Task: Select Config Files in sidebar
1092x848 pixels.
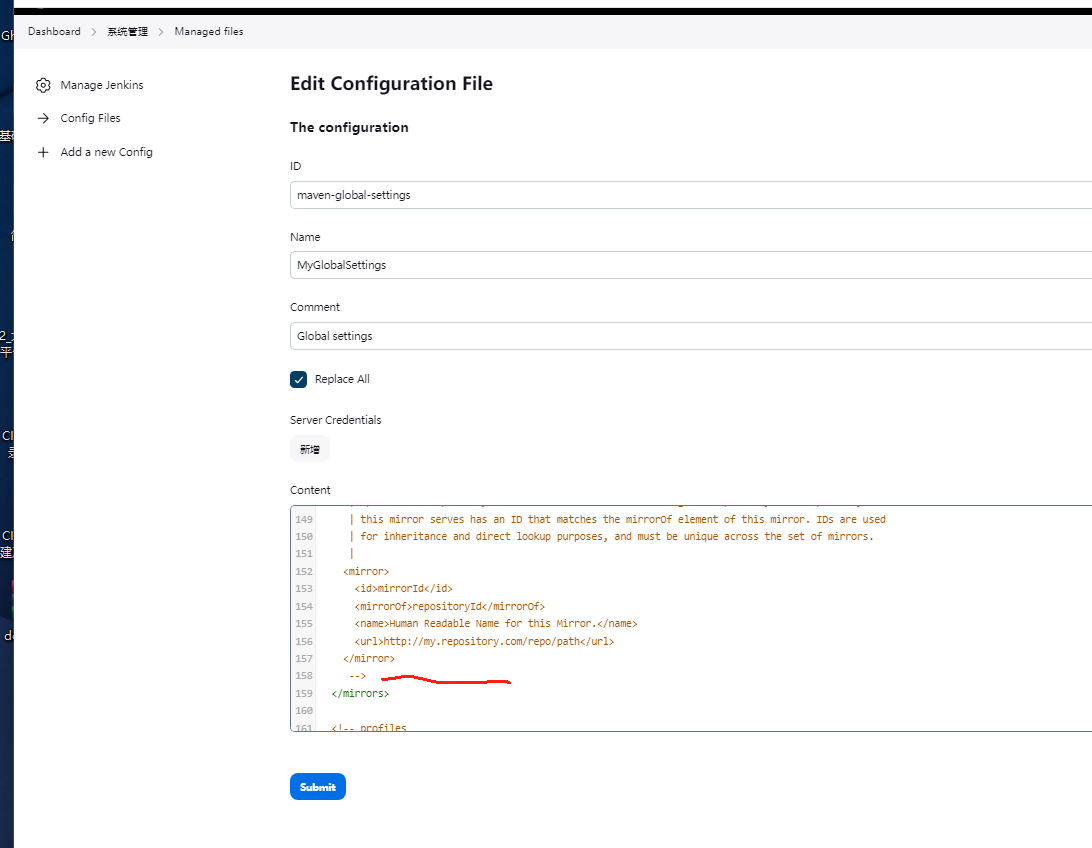Action: click(90, 118)
